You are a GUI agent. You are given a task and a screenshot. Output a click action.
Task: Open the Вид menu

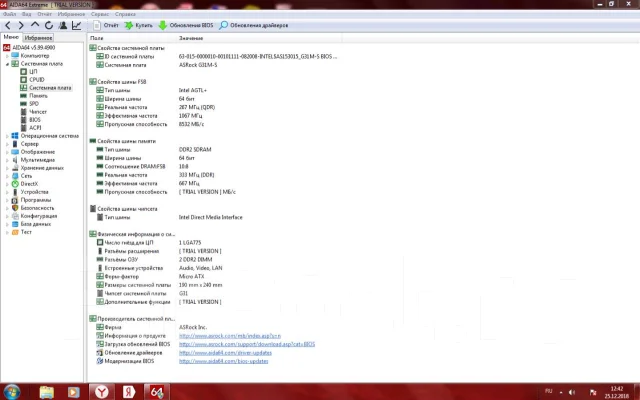tap(27, 14)
